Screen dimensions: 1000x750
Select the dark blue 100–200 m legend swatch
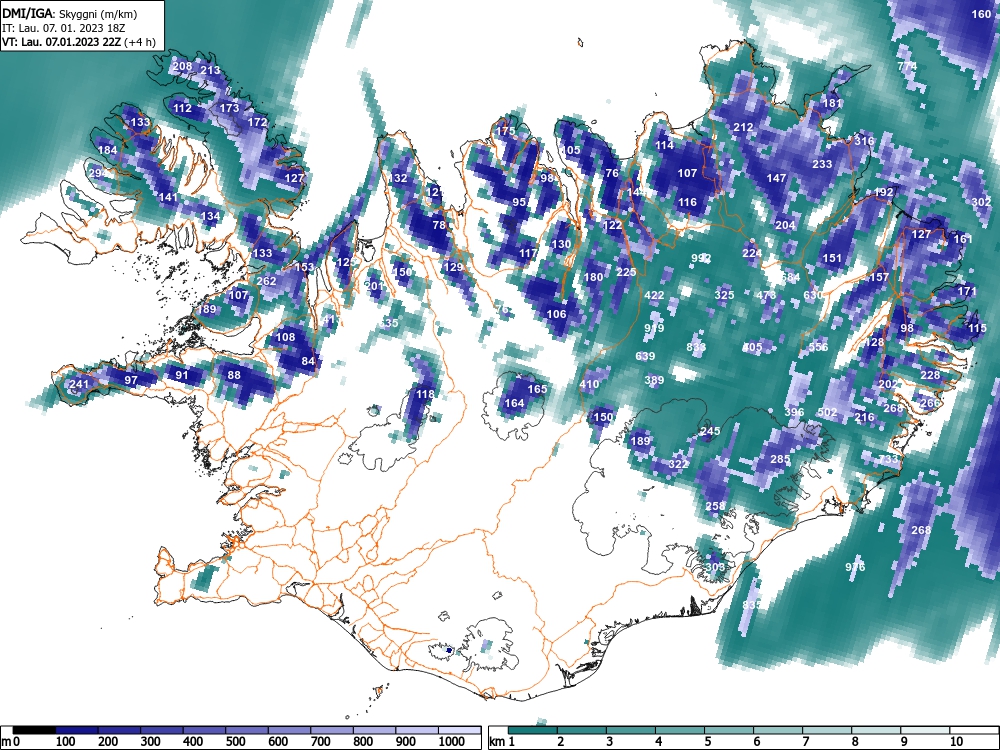[x=77, y=730]
